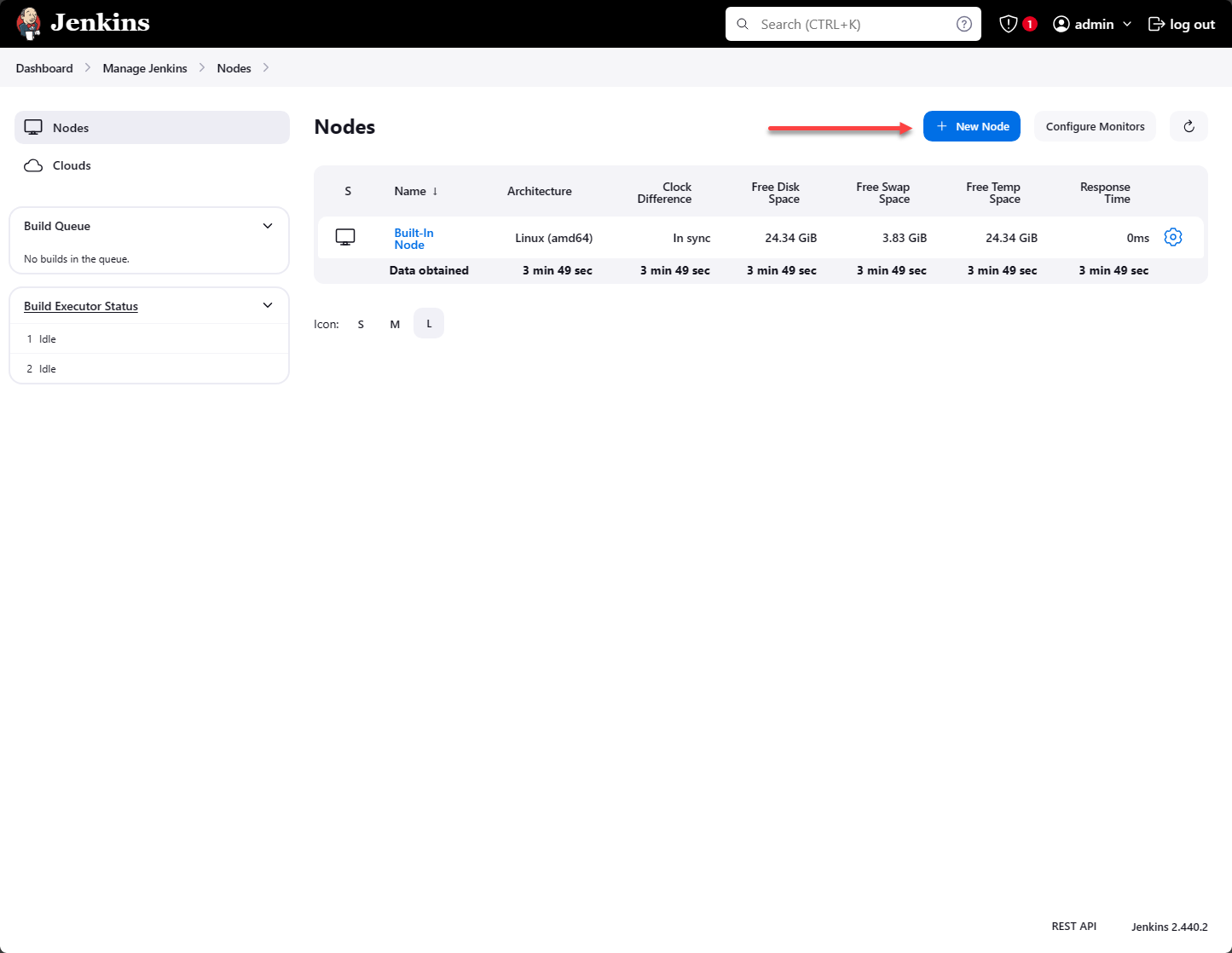Click the Clock Difference column header
The image size is (1232, 953).
click(665, 193)
